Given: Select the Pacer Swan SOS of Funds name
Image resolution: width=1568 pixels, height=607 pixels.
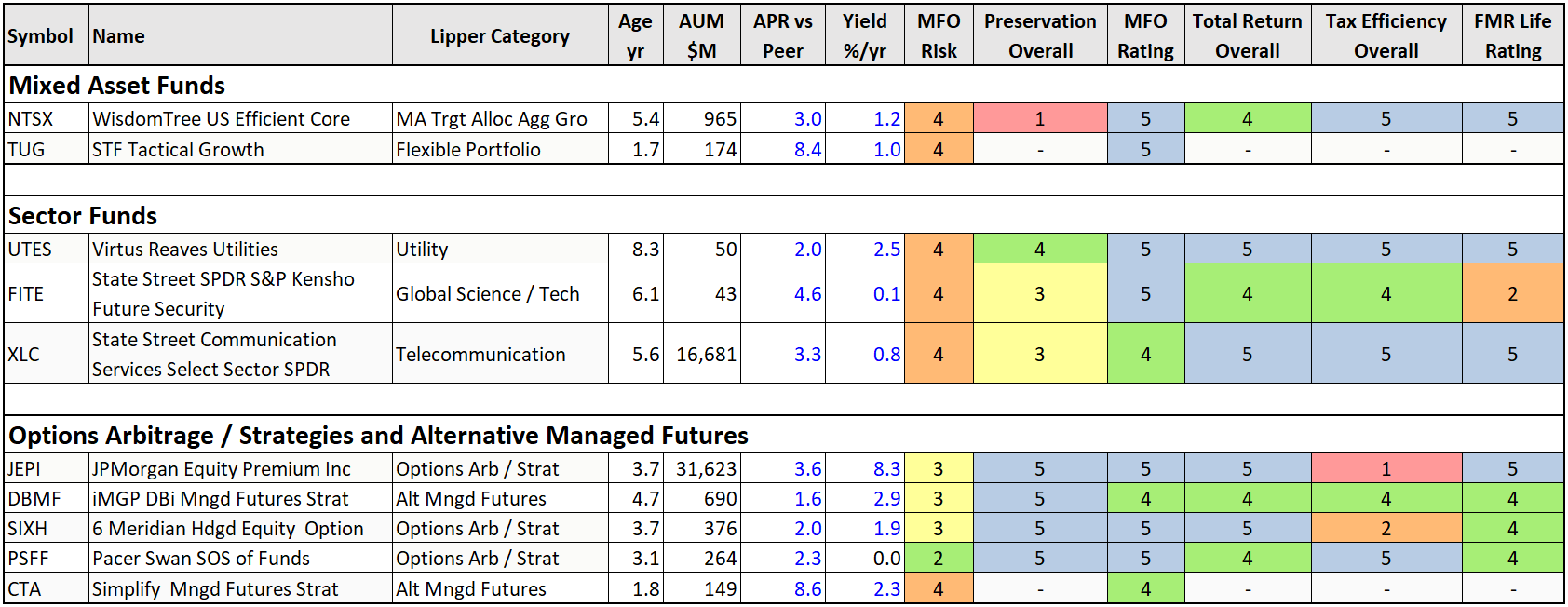Looking at the screenshot, I should click(x=201, y=559).
